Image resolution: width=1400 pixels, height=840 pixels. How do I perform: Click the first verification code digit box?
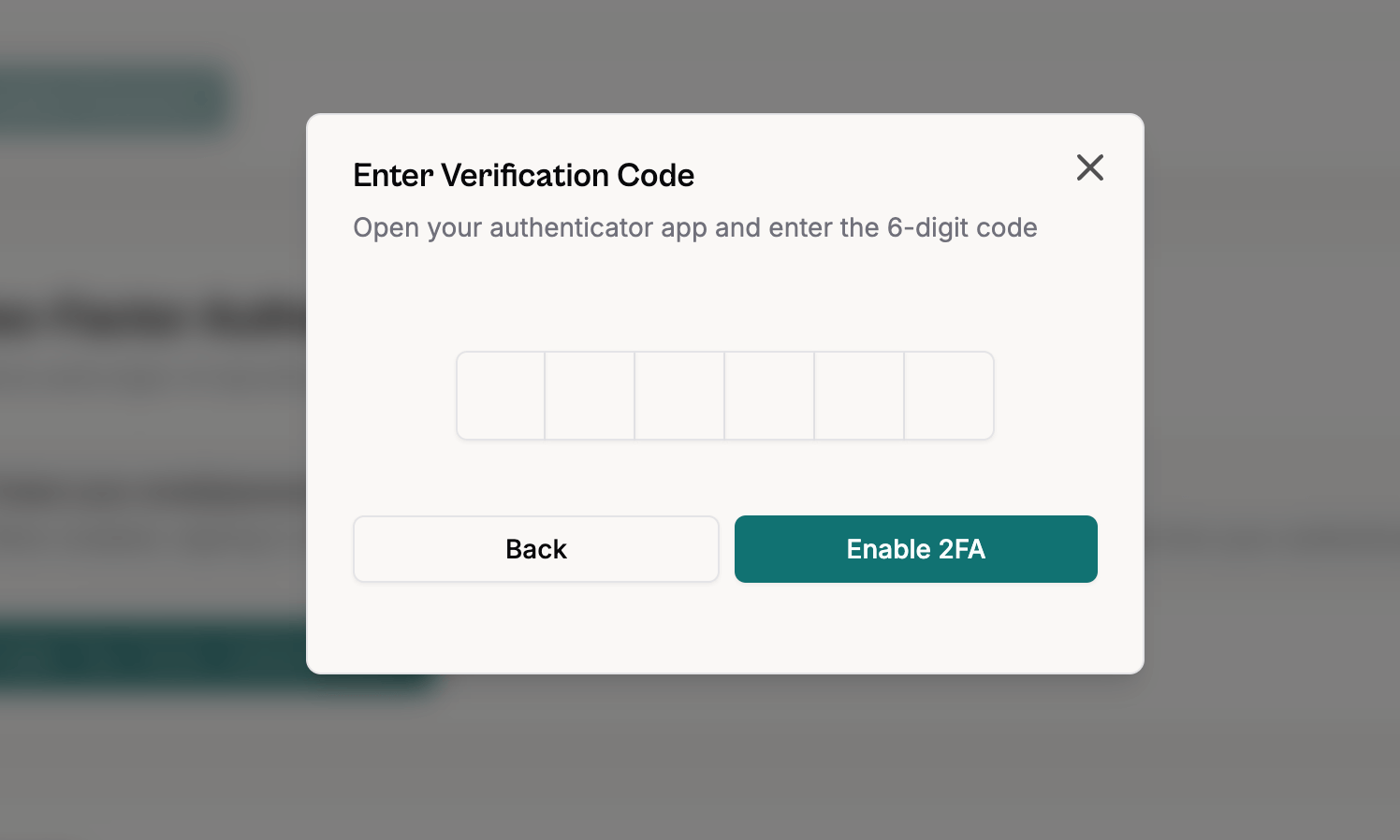point(501,395)
